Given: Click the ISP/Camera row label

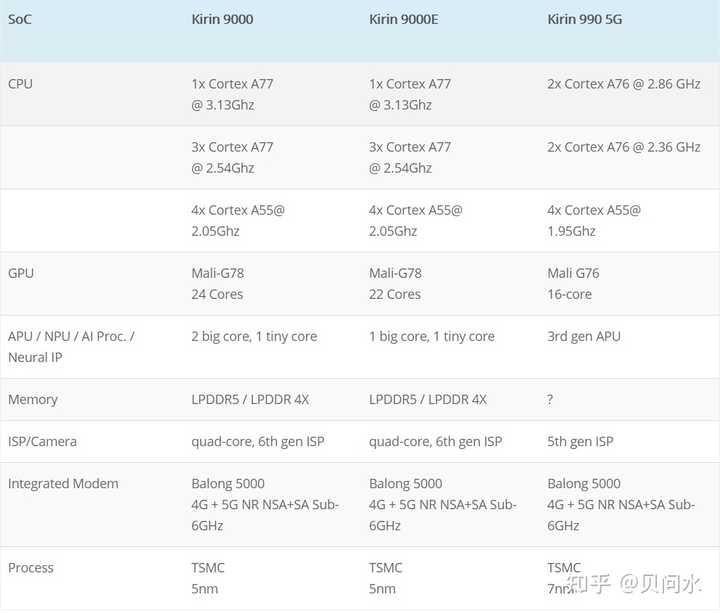Looking at the screenshot, I should (42, 441).
